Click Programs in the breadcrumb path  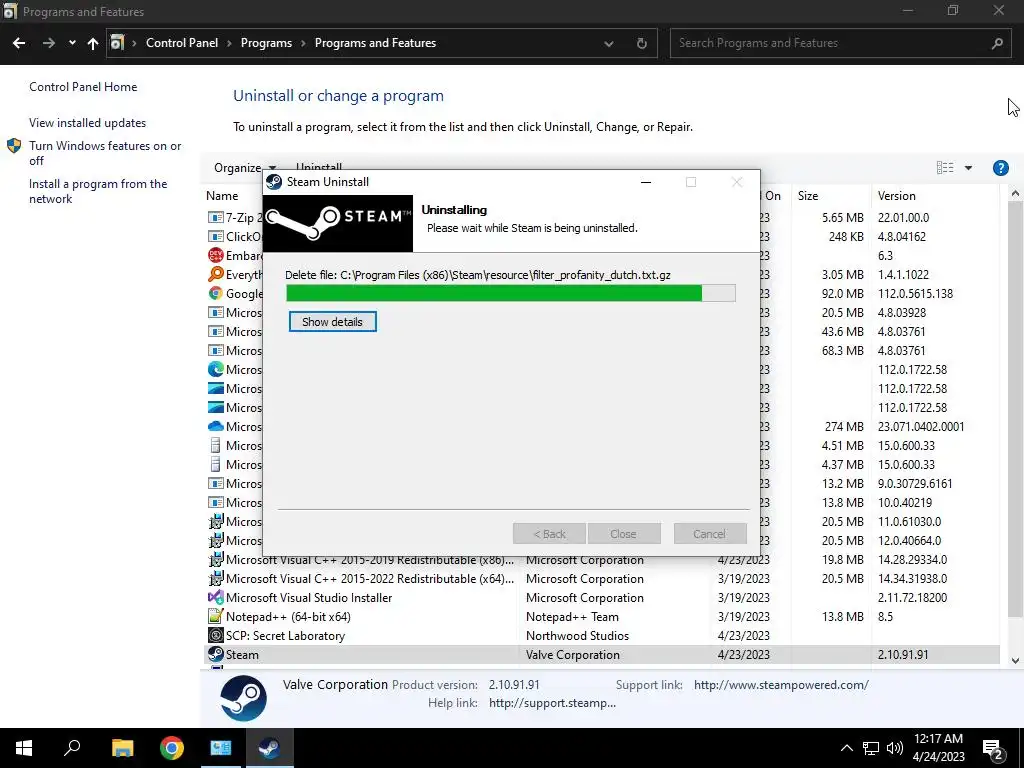pyautogui.click(x=266, y=43)
